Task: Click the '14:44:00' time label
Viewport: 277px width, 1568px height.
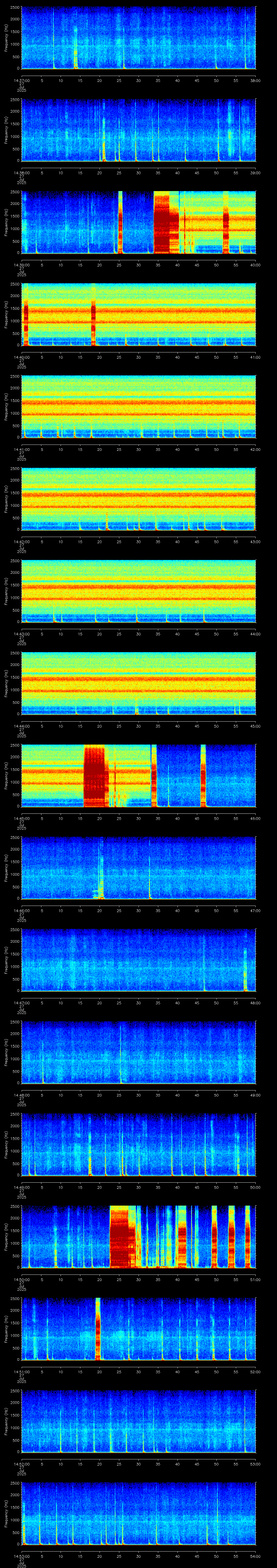Action: (x=21, y=726)
